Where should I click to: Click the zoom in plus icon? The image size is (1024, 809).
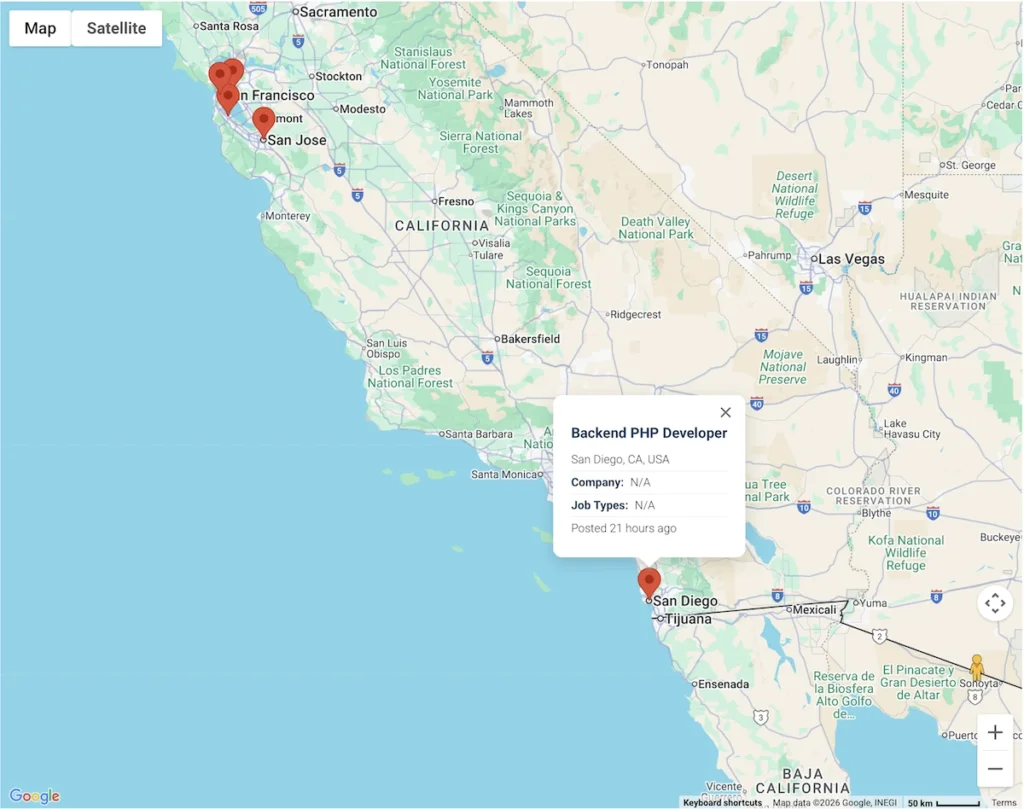[x=995, y=732]
